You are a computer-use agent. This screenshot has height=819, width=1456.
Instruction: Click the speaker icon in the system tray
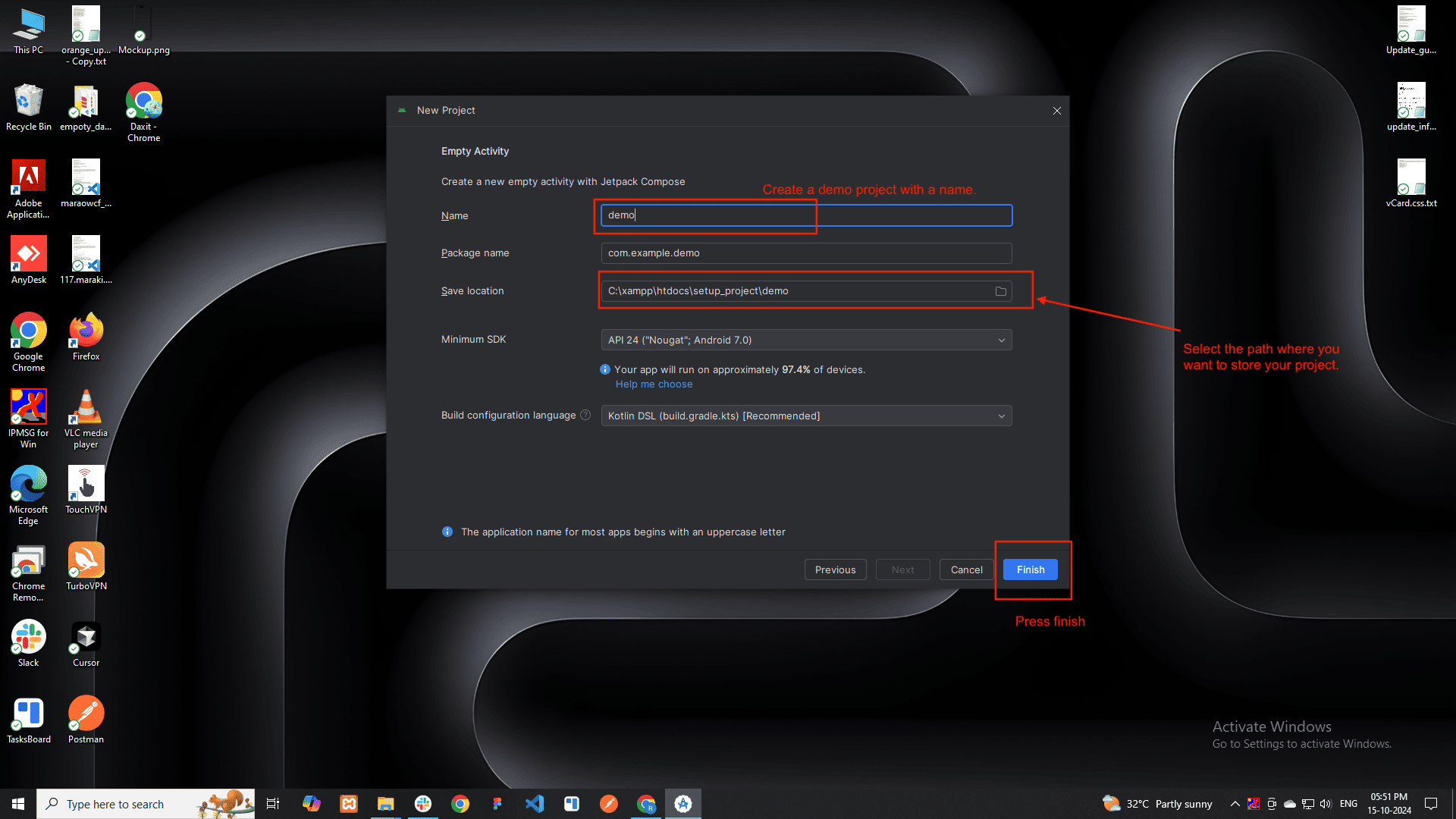(x=1326, y=803)
